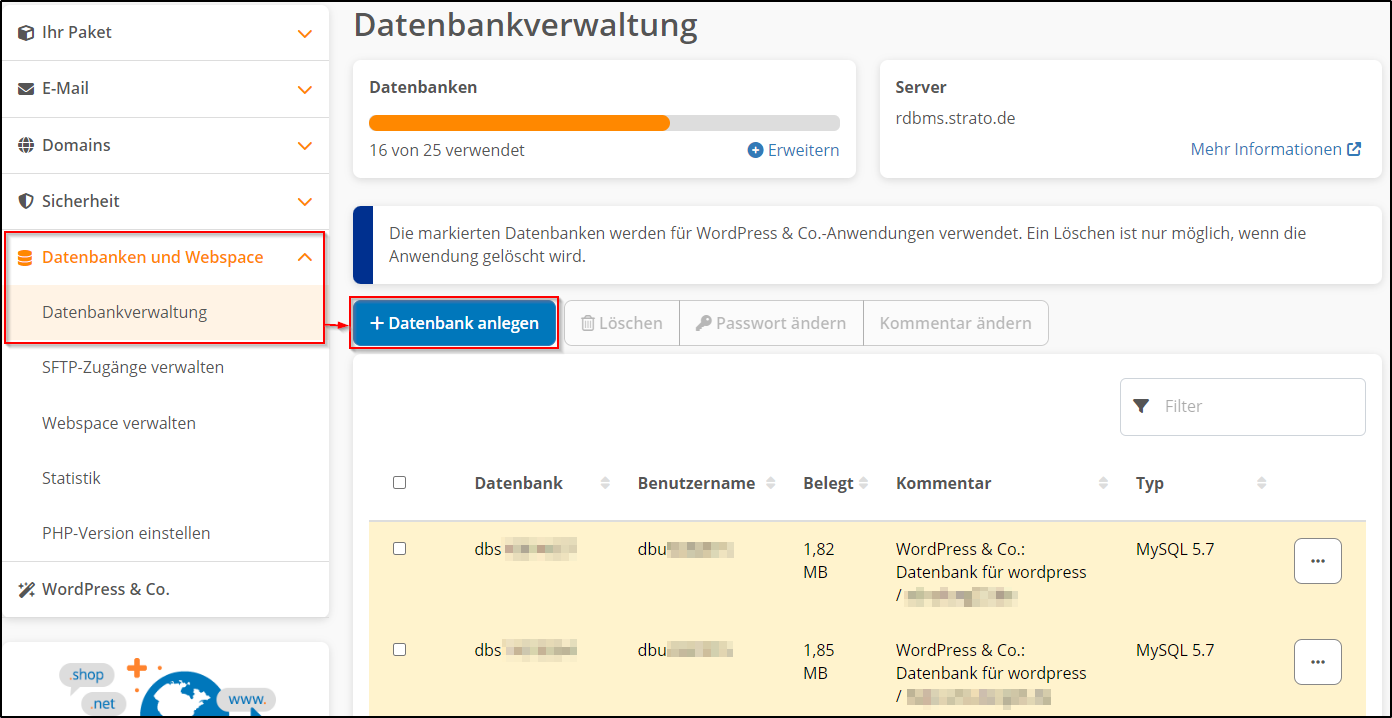
Task: Click the E-Mail envelope icon
Action: point(26,89)
